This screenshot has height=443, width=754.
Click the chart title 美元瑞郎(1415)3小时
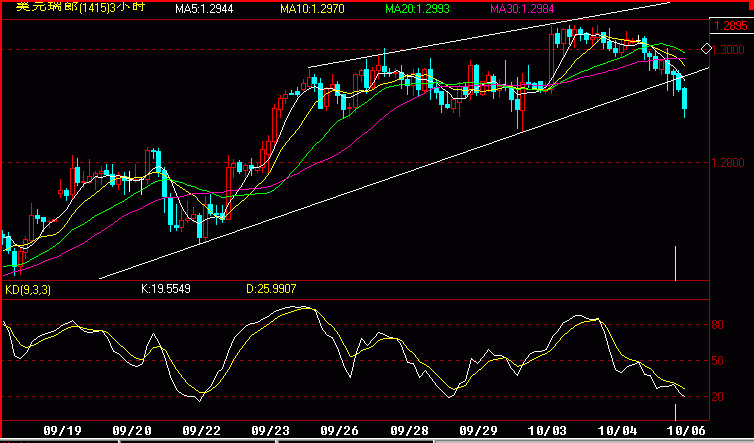pyautogui.click(x=81, y=7)
